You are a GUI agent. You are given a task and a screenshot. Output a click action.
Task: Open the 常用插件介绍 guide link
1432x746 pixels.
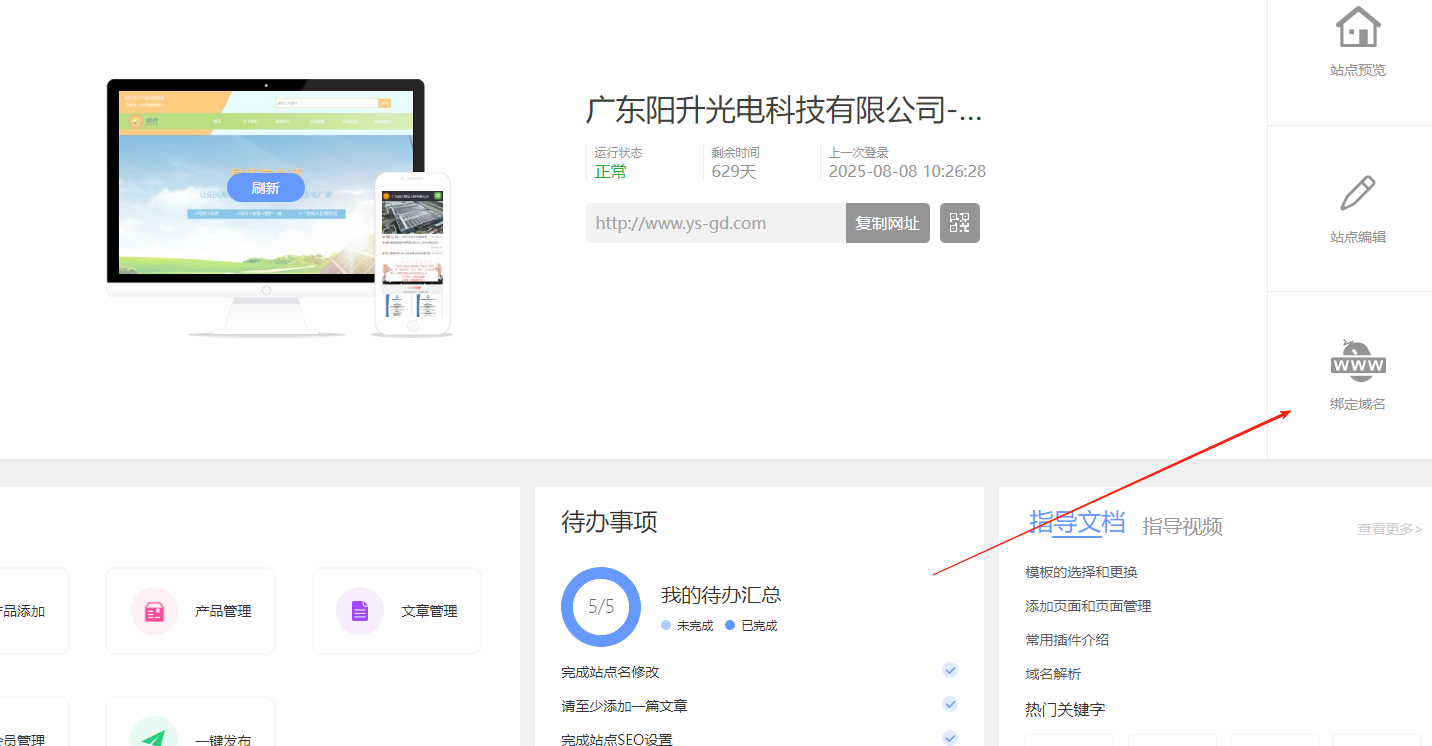(x=1067, y=640)
